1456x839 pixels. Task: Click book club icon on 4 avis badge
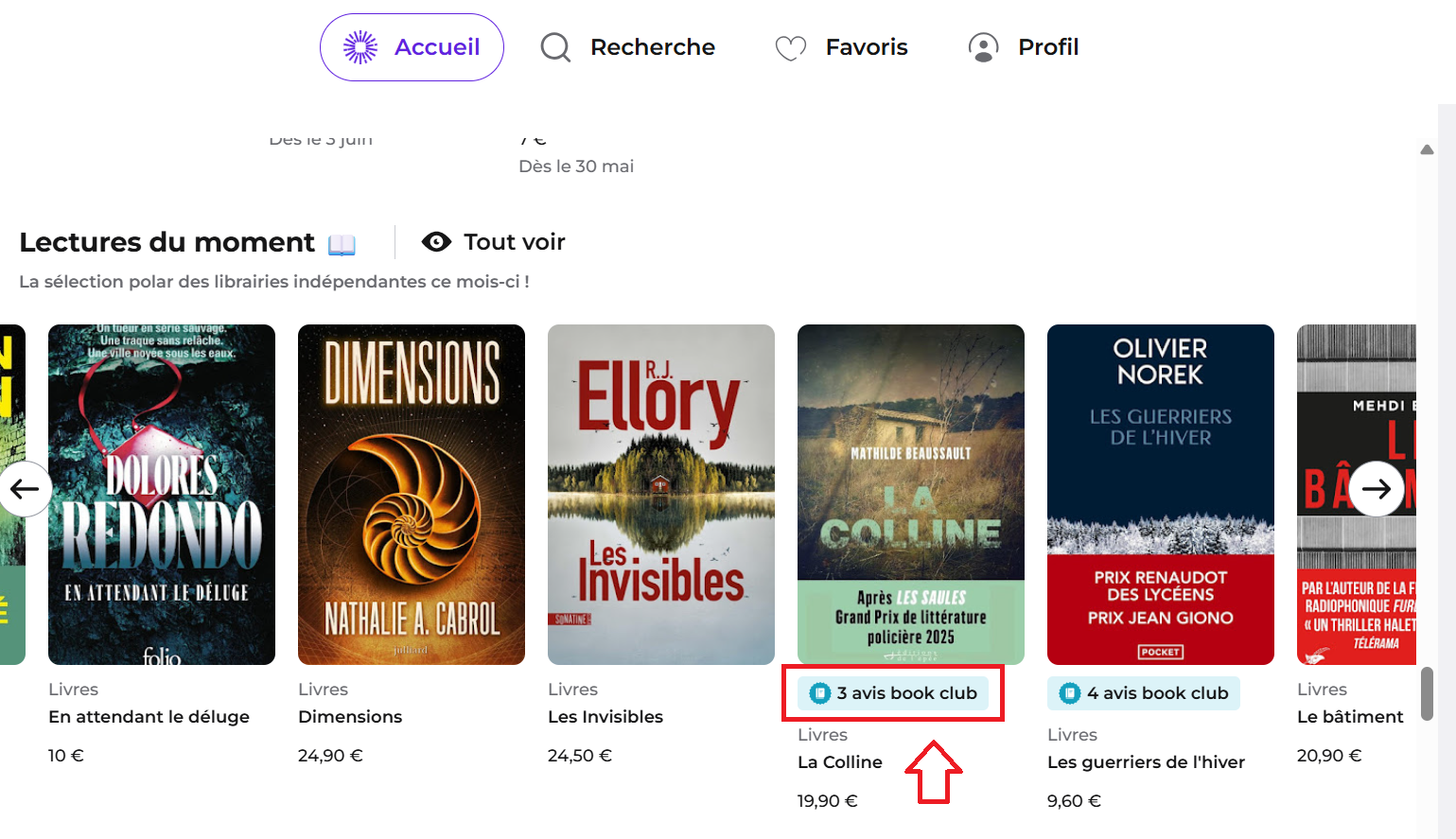[1070, 693]
